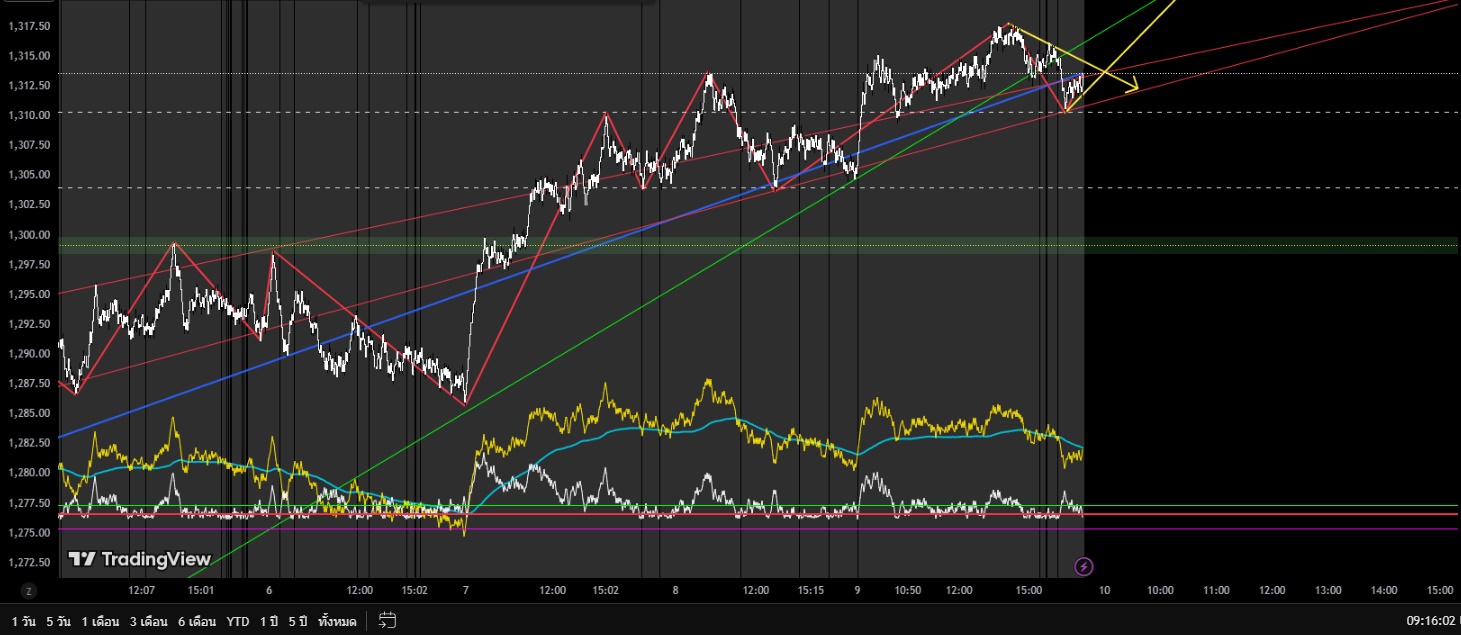Viewport: 1461px width, 635px height.
Task: Open the go-to-date calendar icon
Action: [x=388, y=621]
